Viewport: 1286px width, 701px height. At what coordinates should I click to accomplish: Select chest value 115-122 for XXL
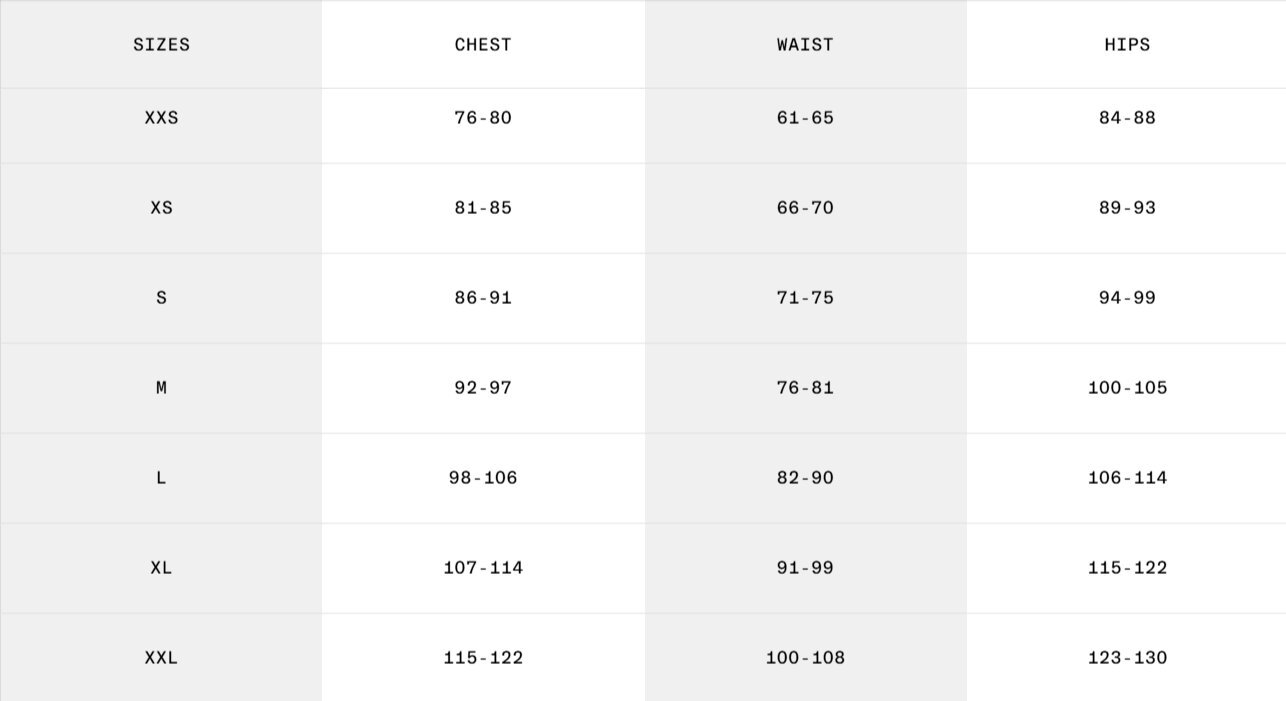pyautogui.click(x=483, y=658)
